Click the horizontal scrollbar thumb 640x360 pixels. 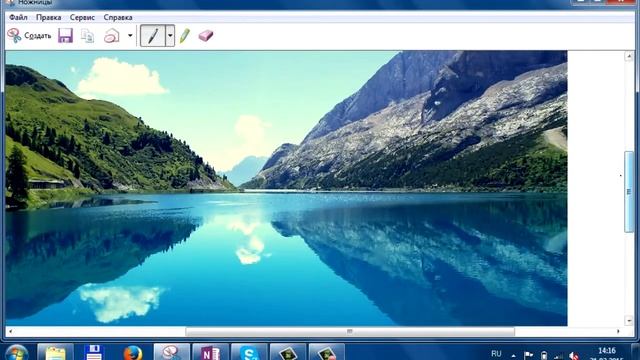click(350, 331)
